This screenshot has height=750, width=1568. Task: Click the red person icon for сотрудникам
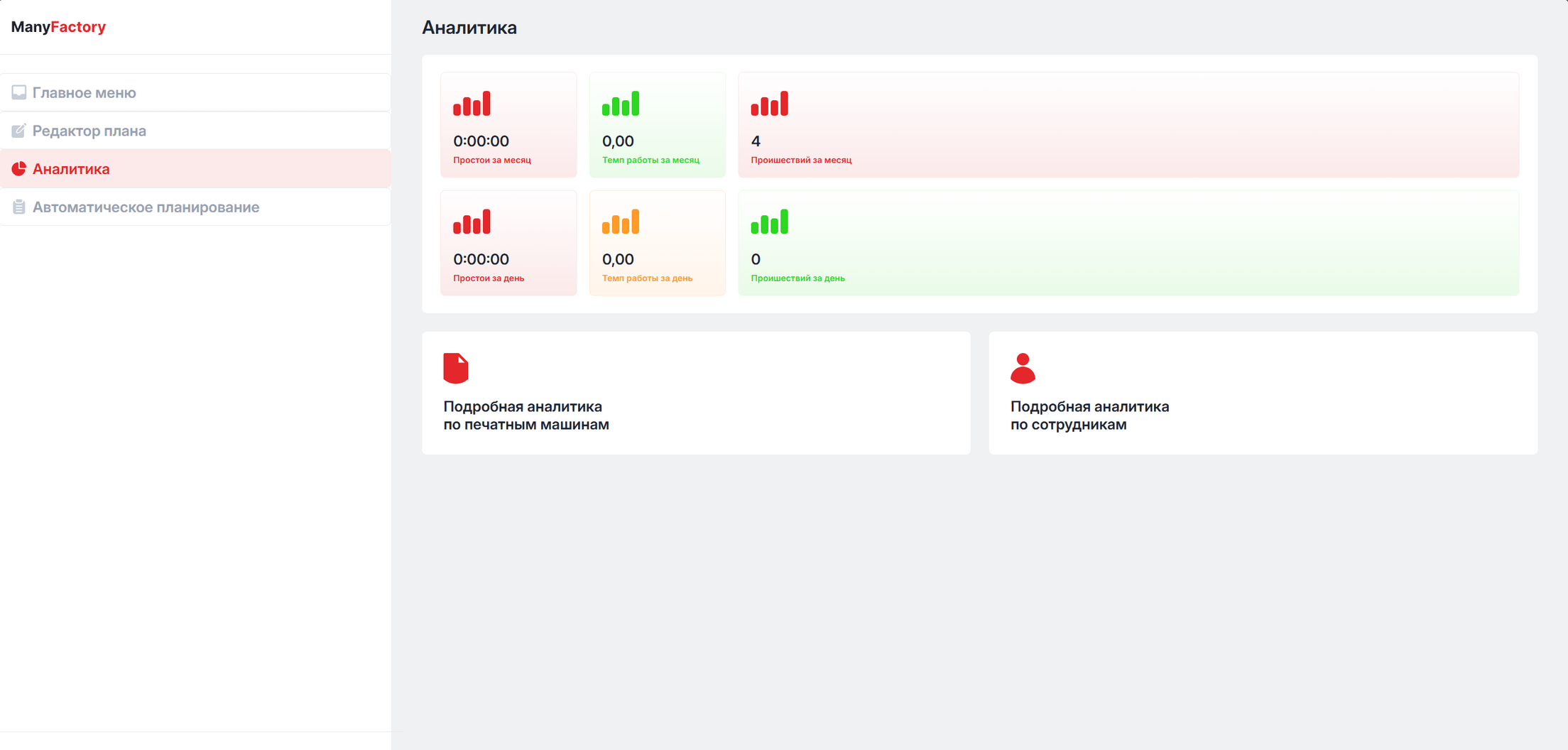pyautogui.click(x=1023, y=368)
